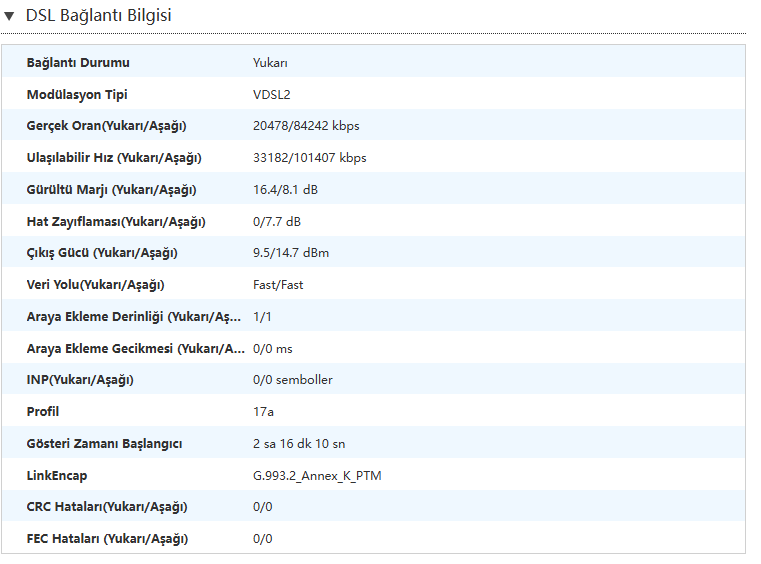
Task: Select the CRC Hataları label
Action: click(107, 507)
